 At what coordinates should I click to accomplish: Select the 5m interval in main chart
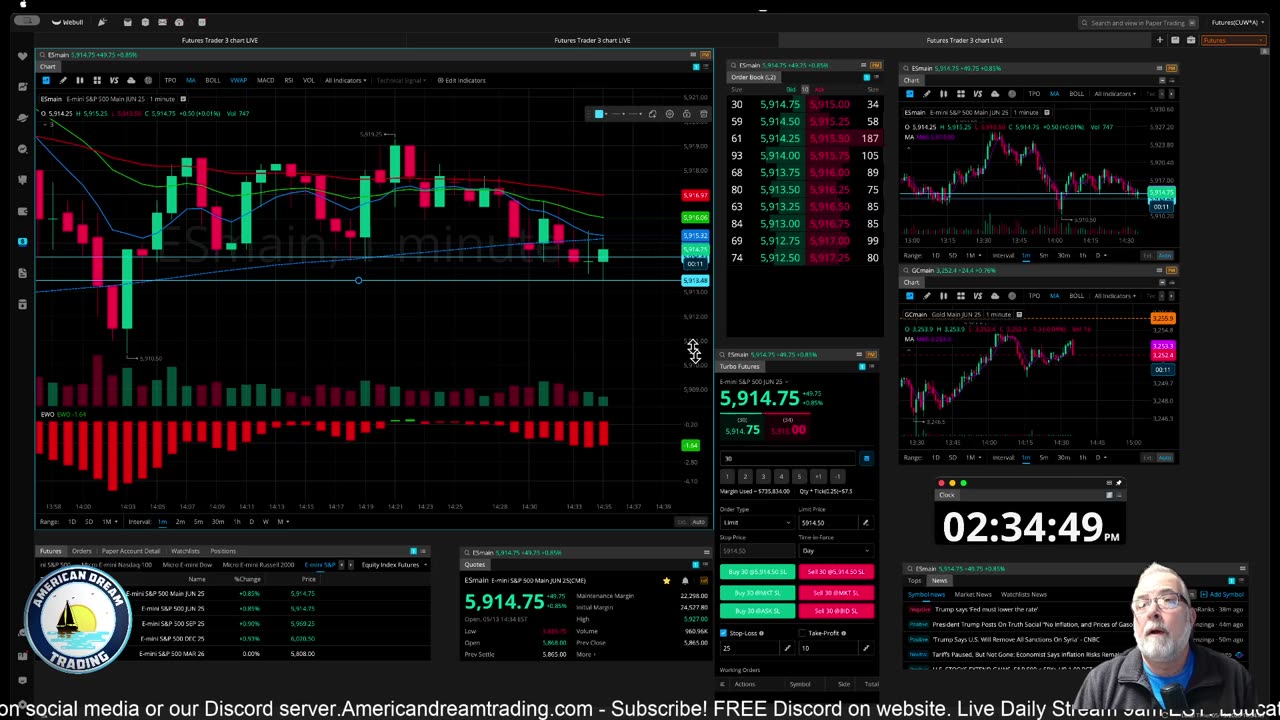198,521
